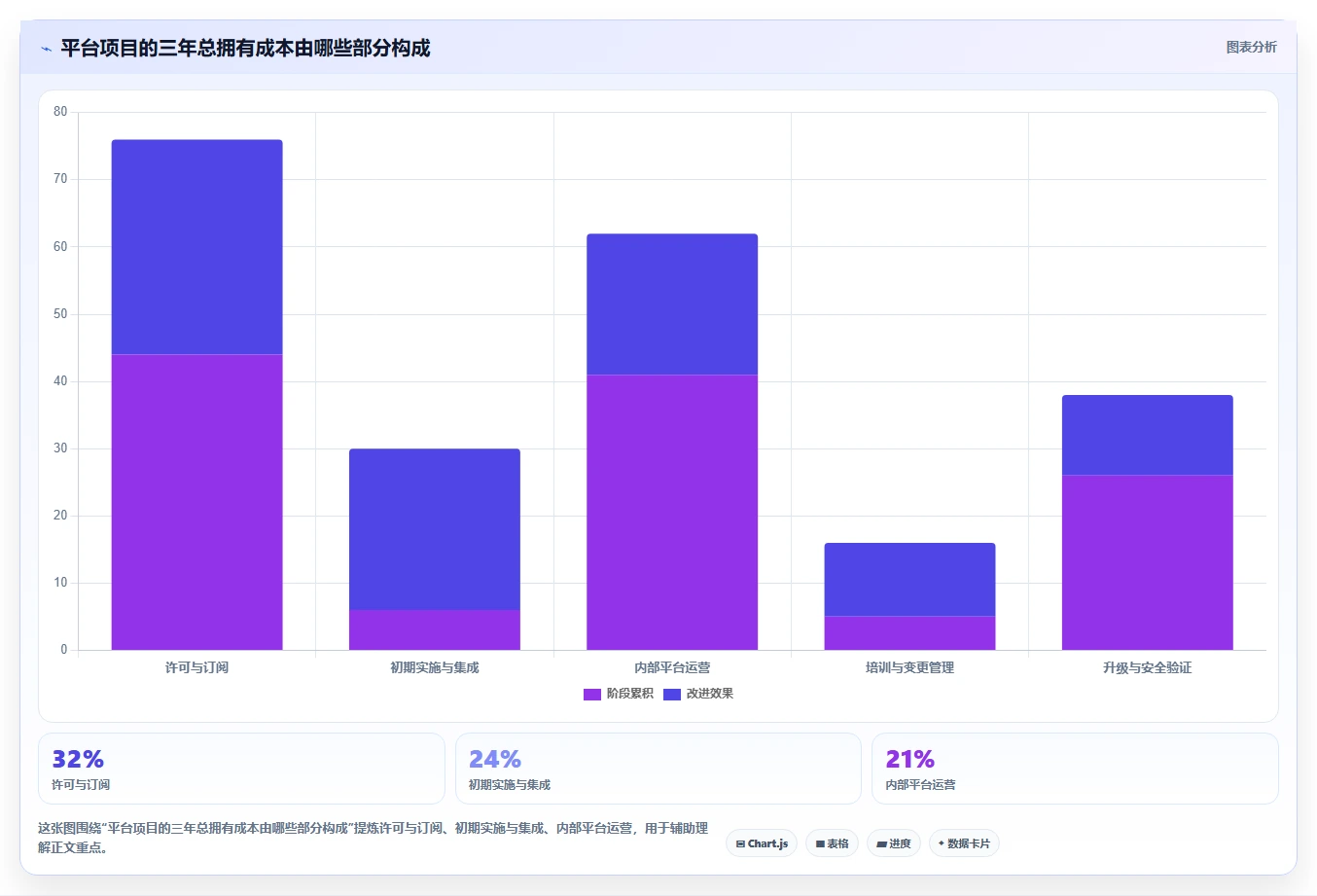Click the chart description paragraph below the cards
The image size is (1317, 896).
tap(374, 838)
